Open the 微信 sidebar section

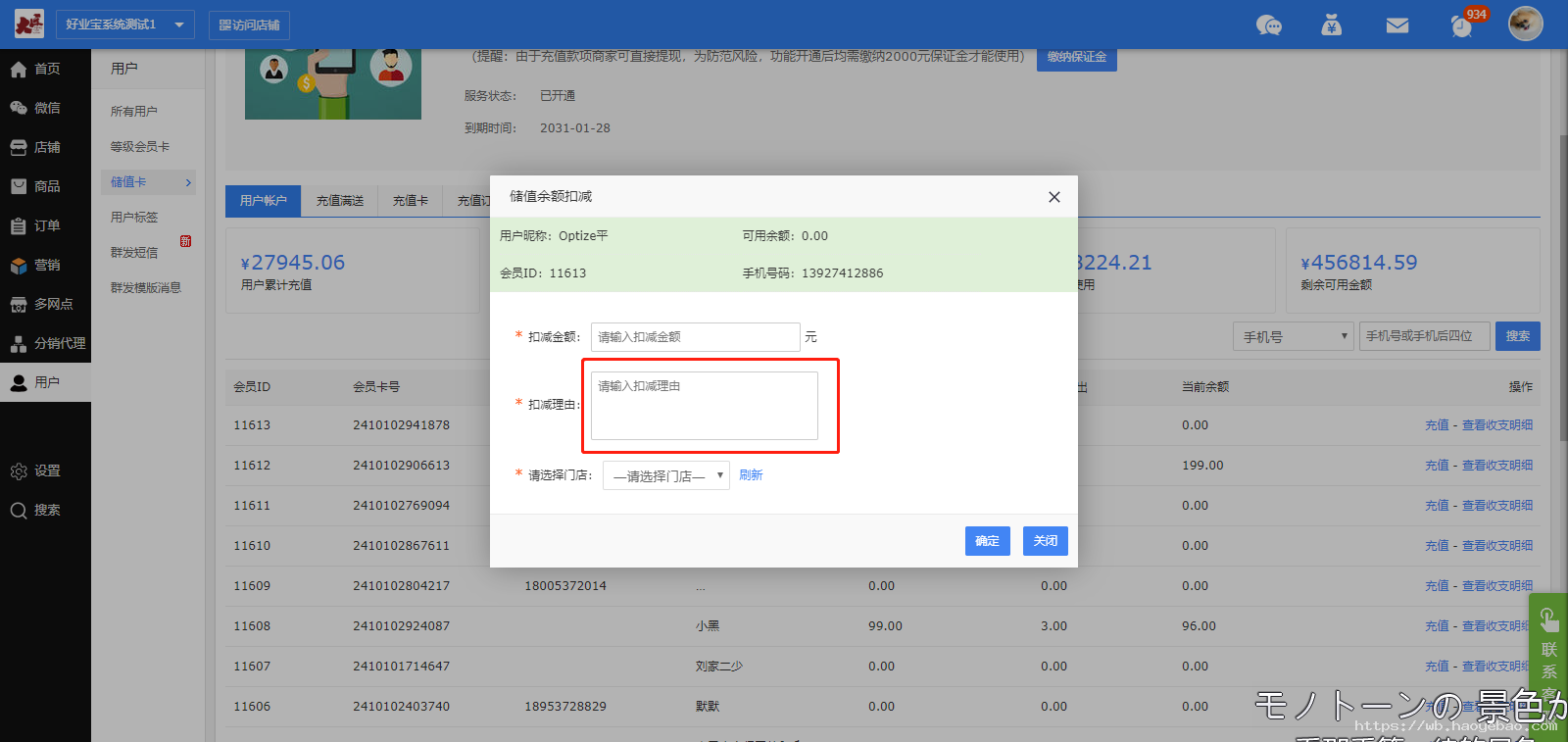tap(45, 108)
